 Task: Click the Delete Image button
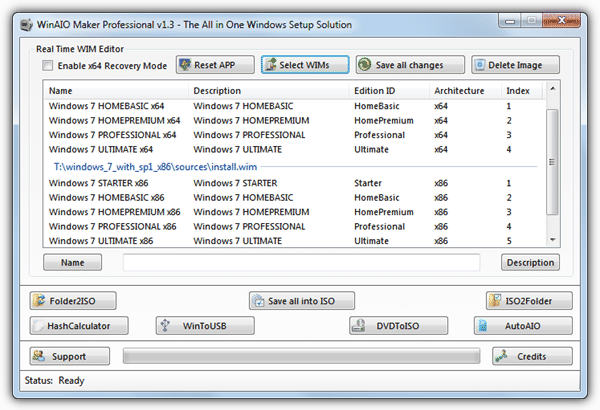(x=515, y=65)
